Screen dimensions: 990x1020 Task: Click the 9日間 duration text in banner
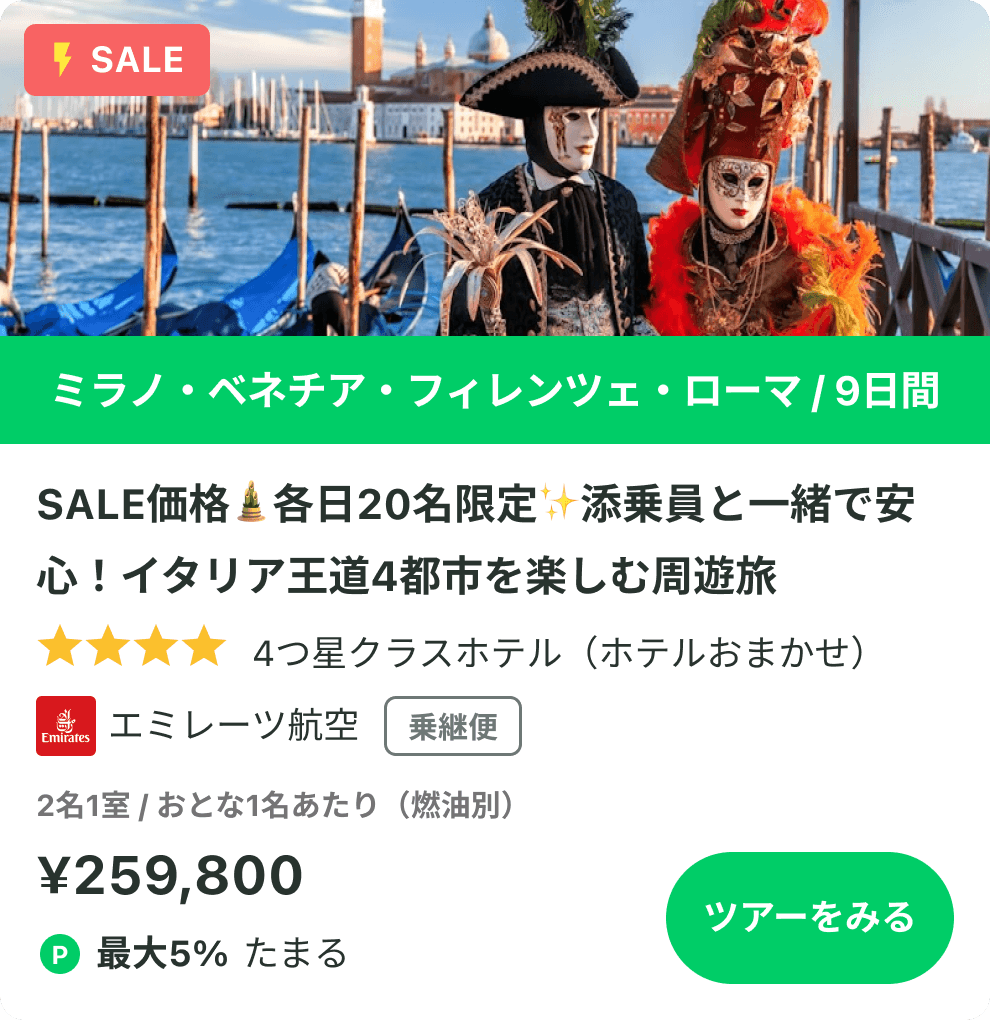tap(887, 390)
